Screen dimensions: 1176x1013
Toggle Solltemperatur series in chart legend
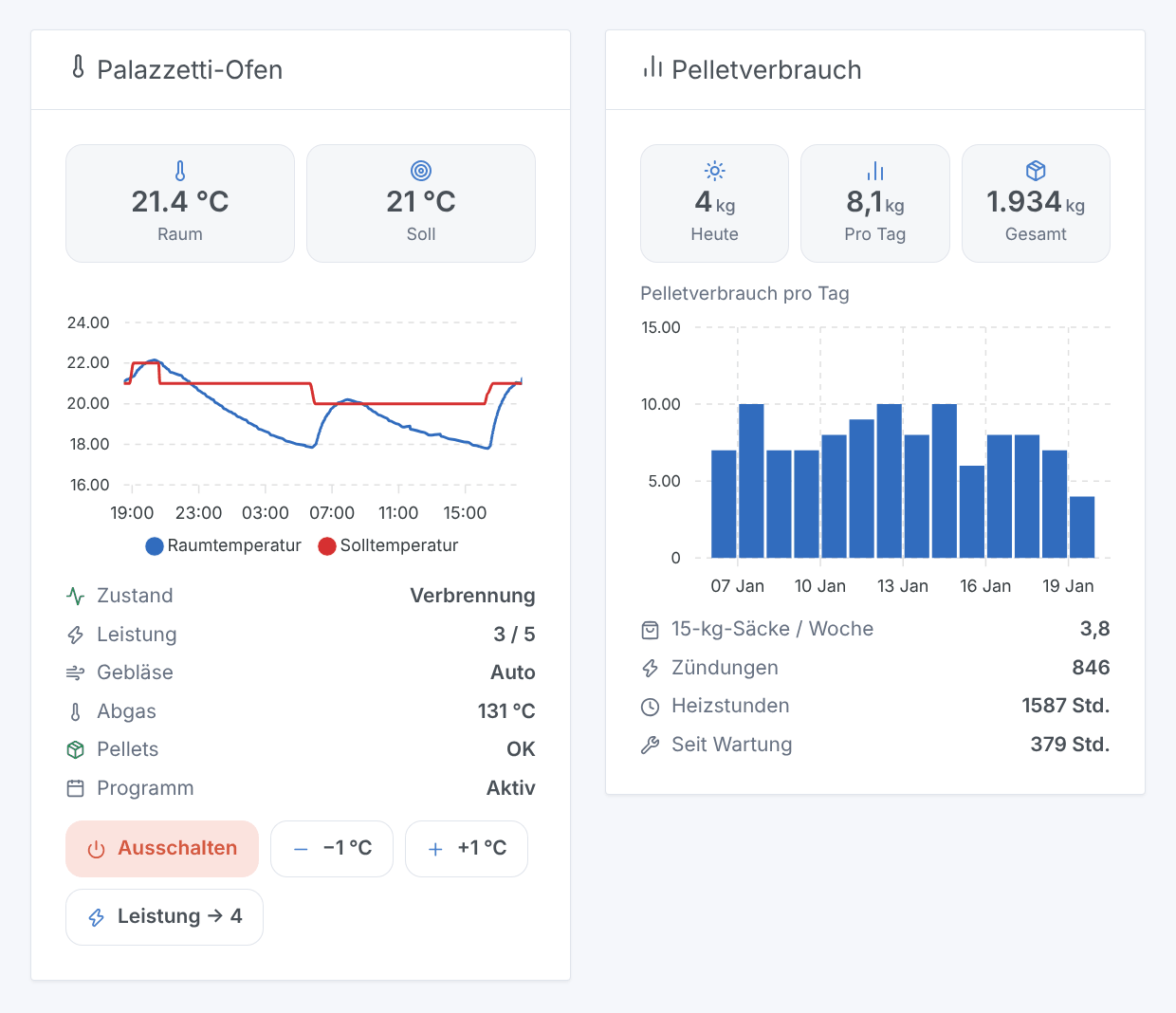click(388, 545)
